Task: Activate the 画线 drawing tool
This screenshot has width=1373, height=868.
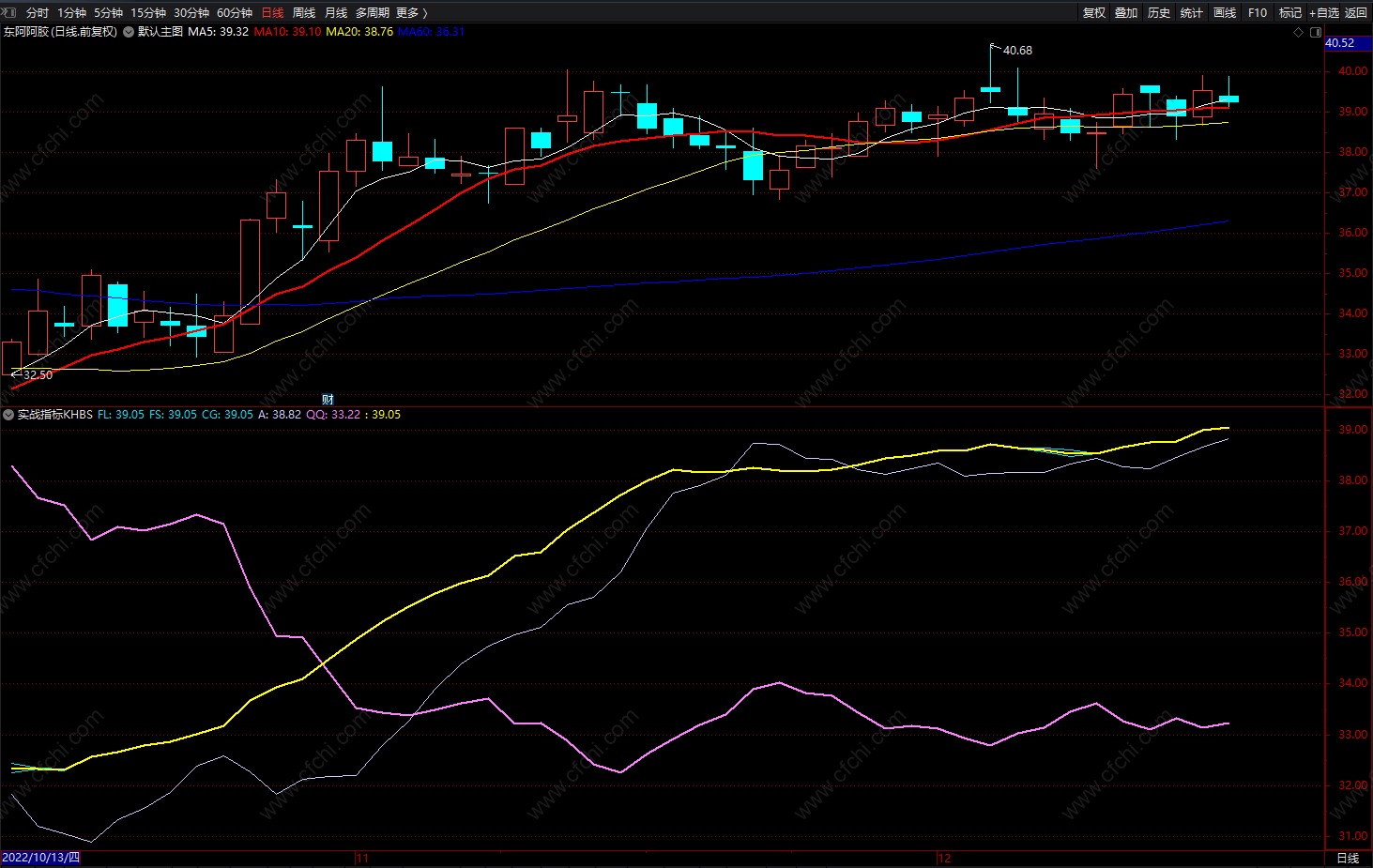Action: click(1225, 13)
